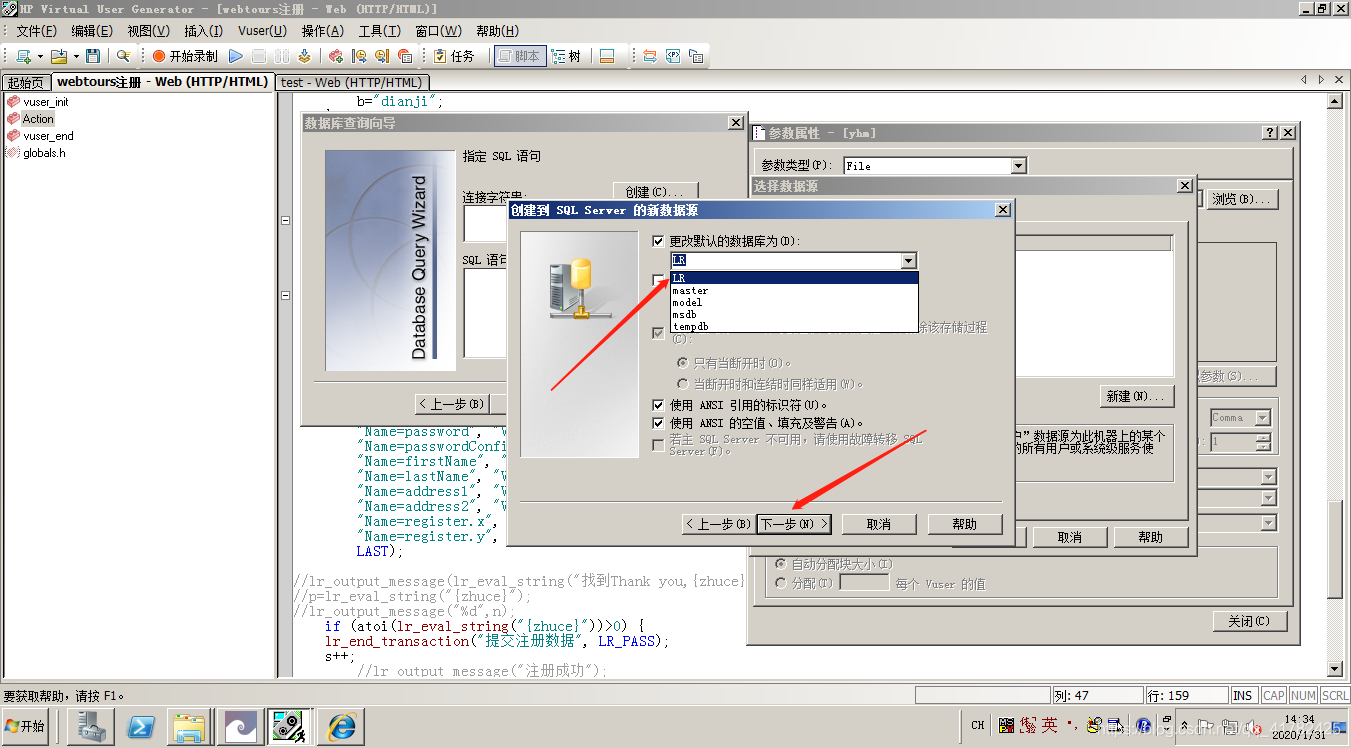1351x748 pixels.
Task: Switch to the 起始页 tab
Action: coord(25,82)
